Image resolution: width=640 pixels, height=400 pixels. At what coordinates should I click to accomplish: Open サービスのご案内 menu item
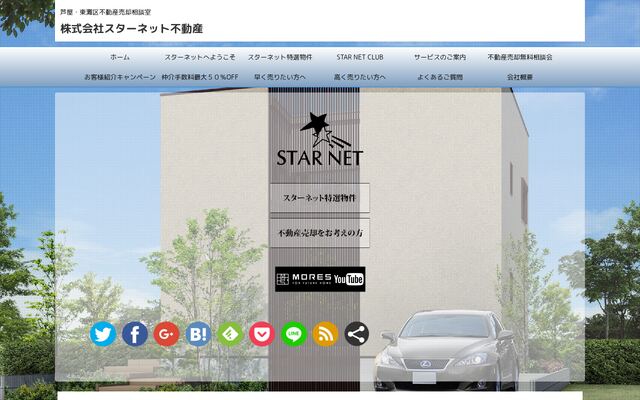click(440, 57)
